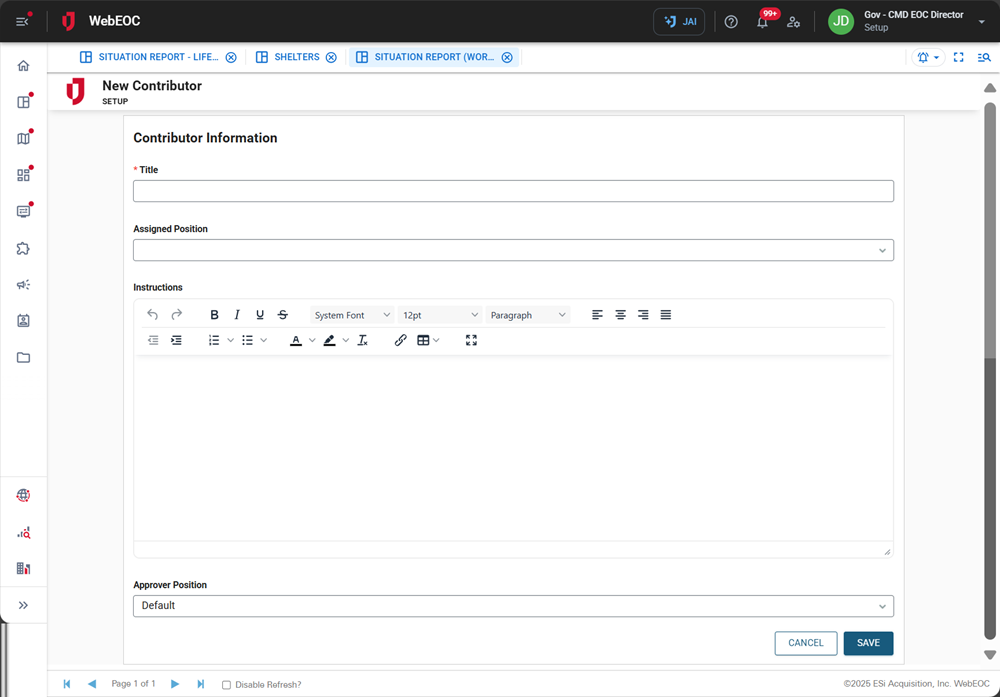The image size is (1000, 697).
Task: Insert a link in the Instructions editor
Action: [x=400, y=340]
